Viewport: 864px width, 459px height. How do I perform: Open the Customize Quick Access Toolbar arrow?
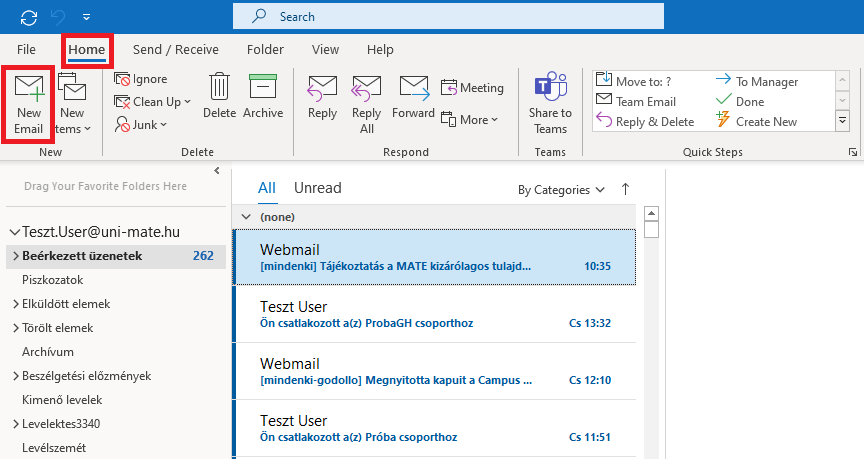[87, 17]
